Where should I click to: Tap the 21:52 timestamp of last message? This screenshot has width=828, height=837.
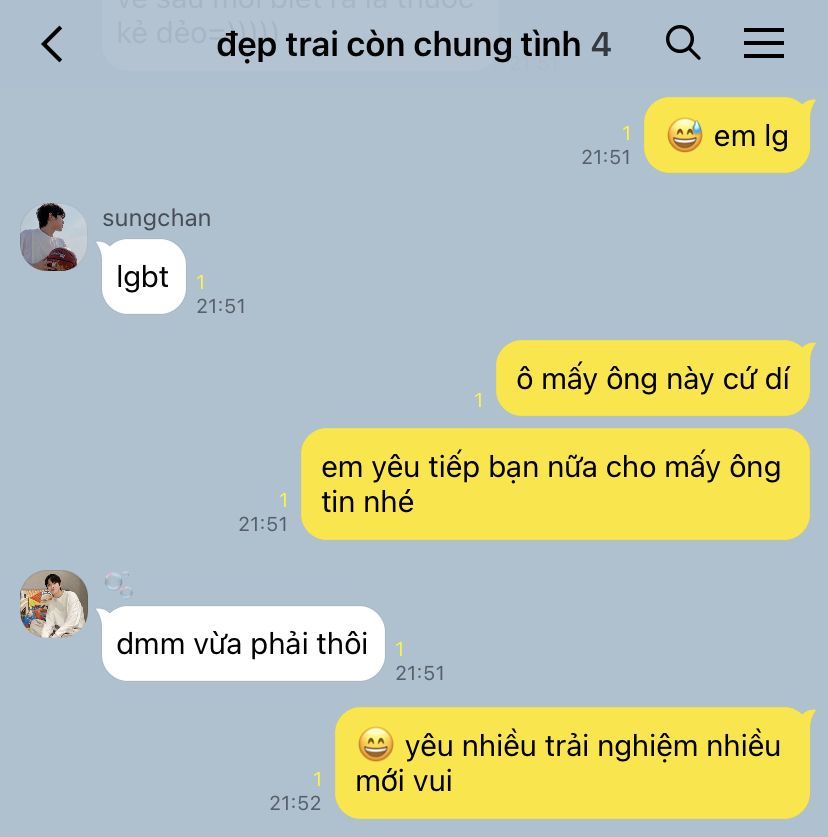[x=295, y=803]
